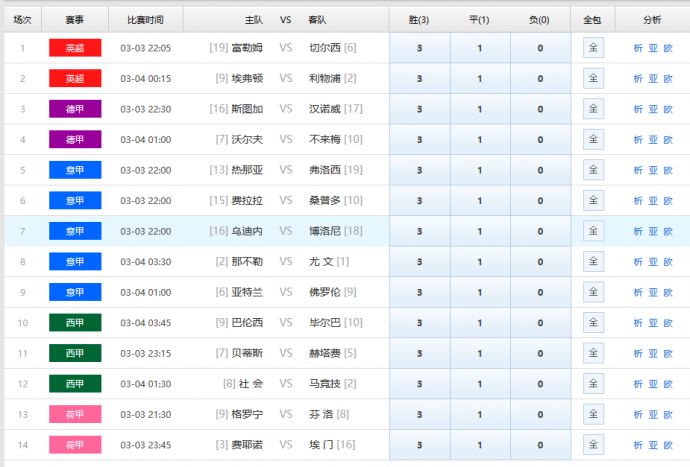Click 全 for 社会 vs 马竞技
This screenshot has width=690, height=467.
coord(593,383)
